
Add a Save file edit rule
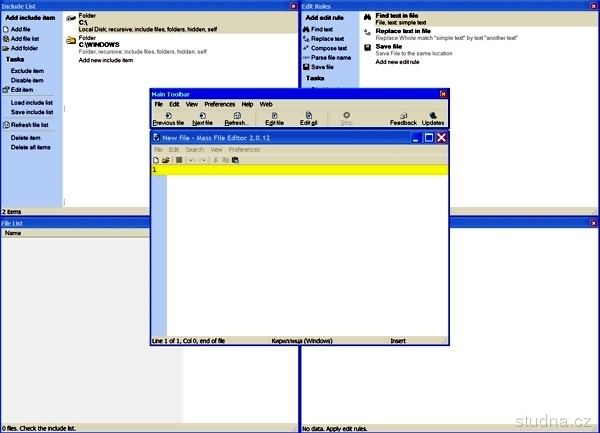[x=319, y=67]
